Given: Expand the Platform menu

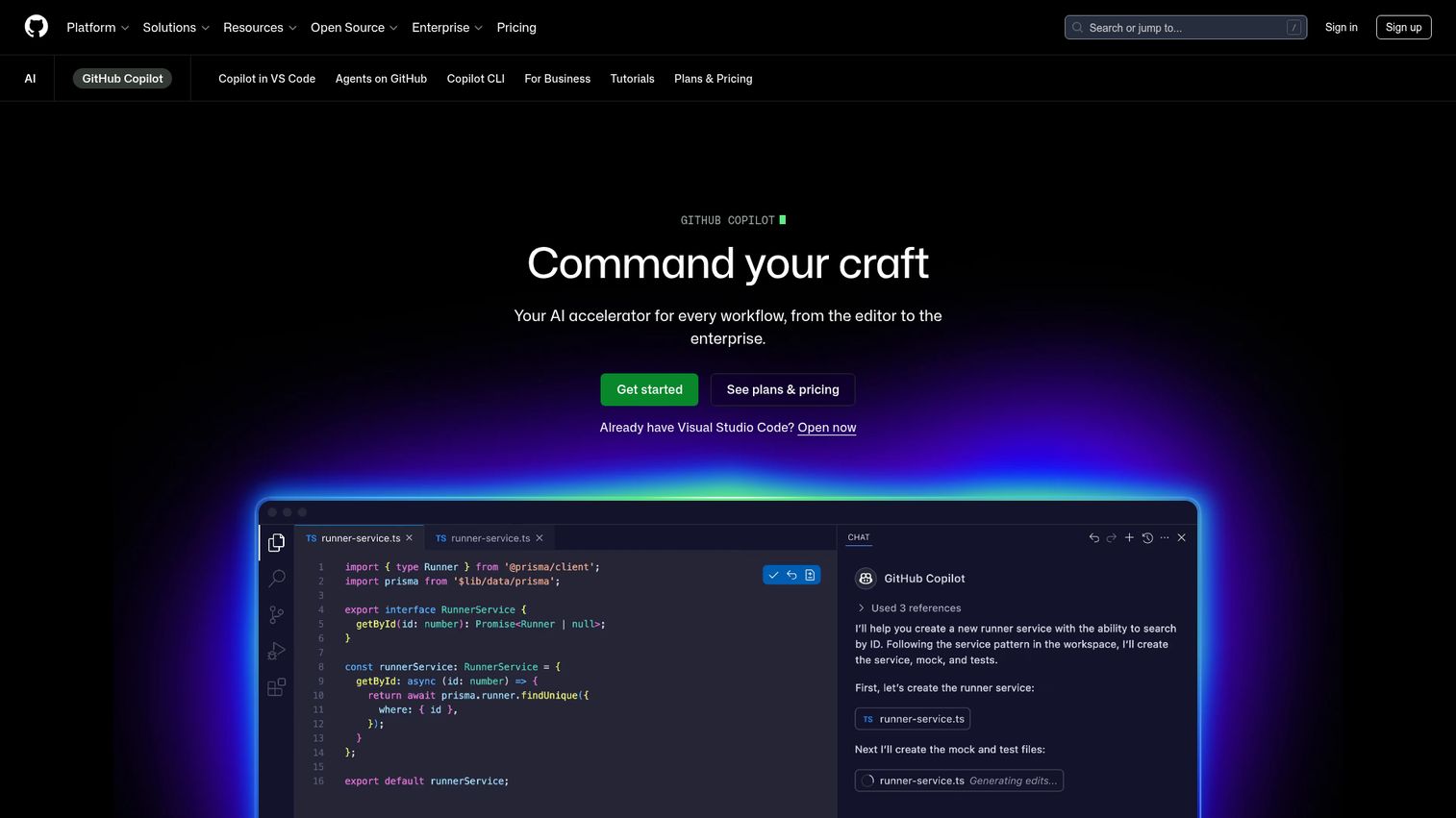Looking at the screenshot, I should point(97,27).
